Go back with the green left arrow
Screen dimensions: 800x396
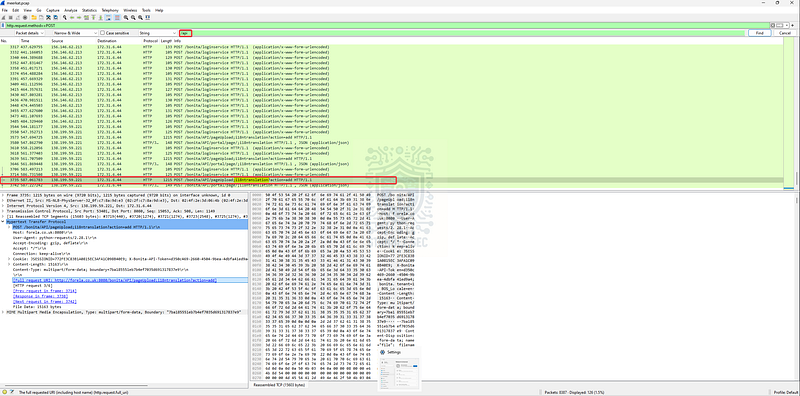(72, 17)
